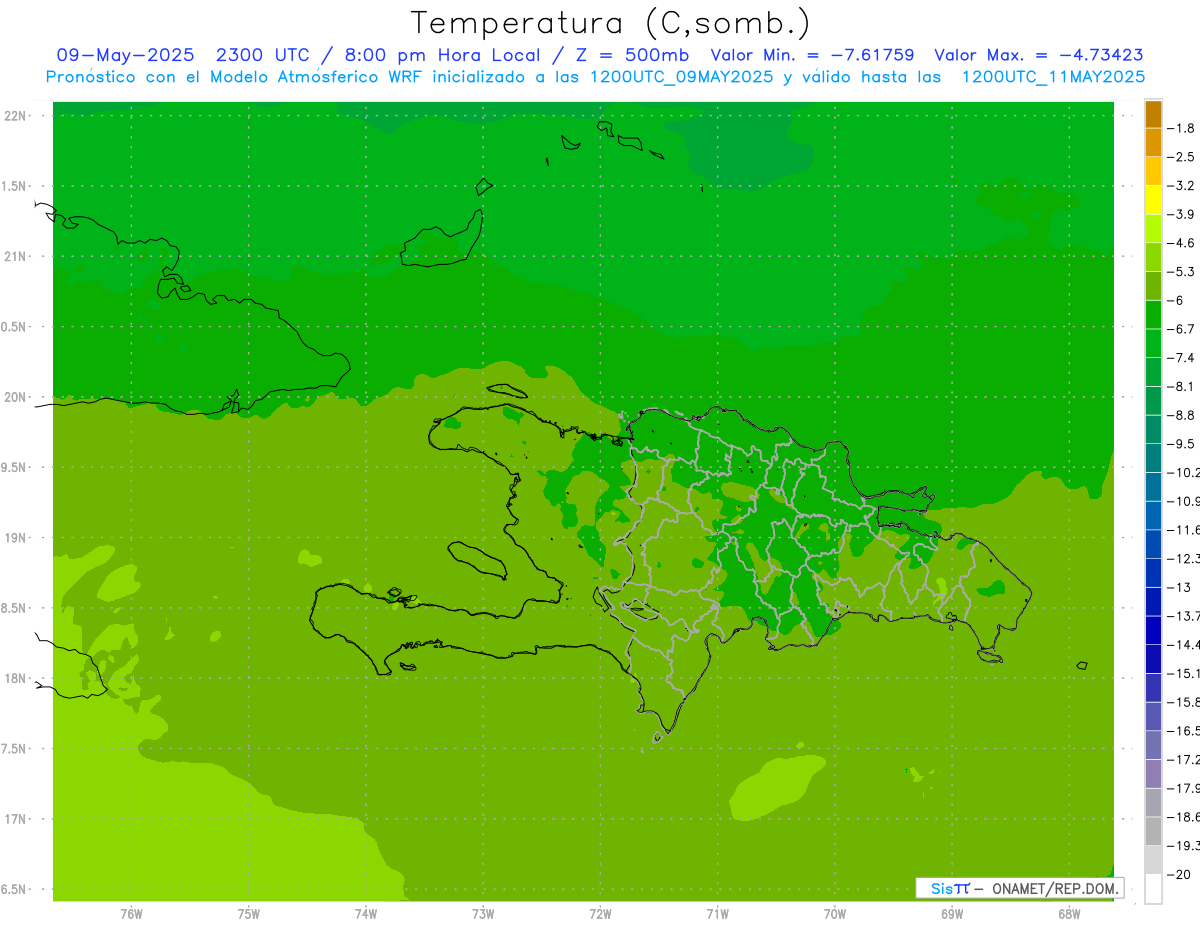Viewport: 1200px width, 927px height.
Task: Click the '-5.3' legend label
Action: click(x=1181, y=272)
